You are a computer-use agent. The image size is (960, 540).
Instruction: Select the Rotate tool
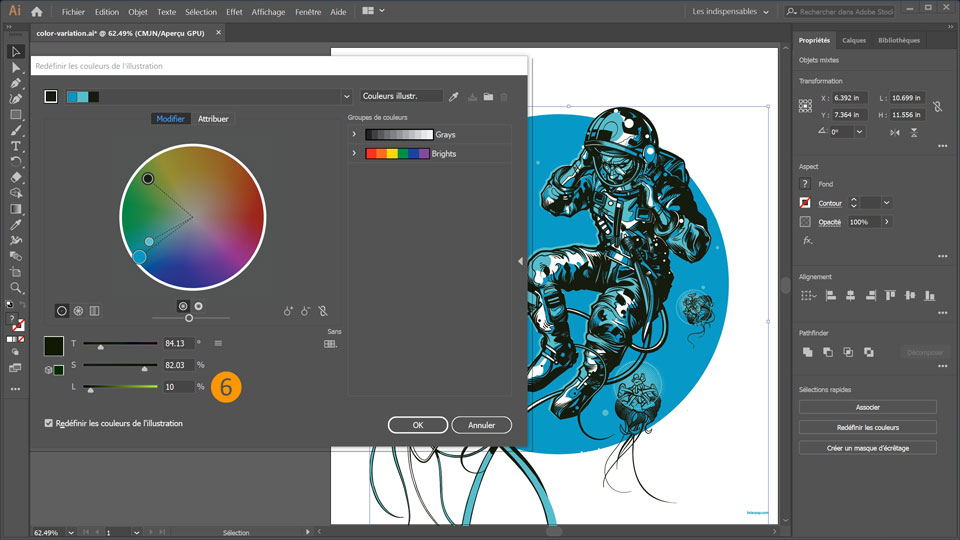click(x=16, y=162)
